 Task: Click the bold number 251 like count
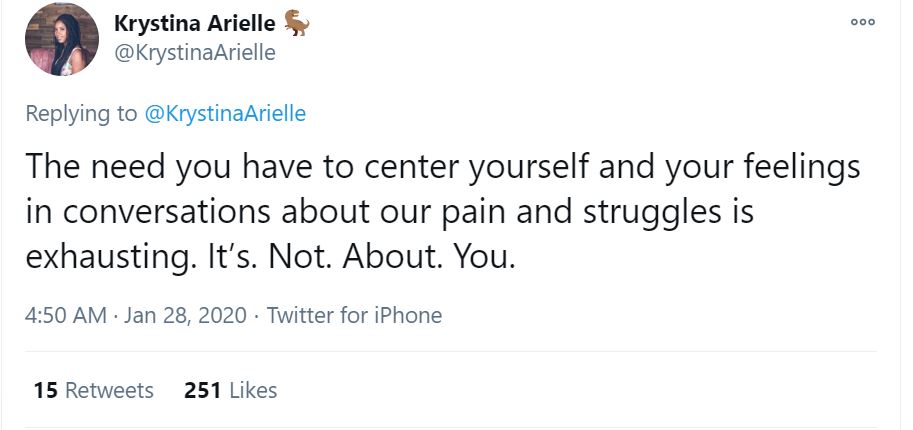pos(202,390)
